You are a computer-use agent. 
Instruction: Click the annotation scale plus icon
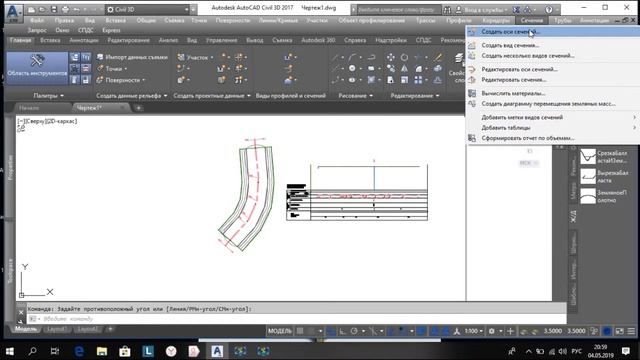pos(510,331)
